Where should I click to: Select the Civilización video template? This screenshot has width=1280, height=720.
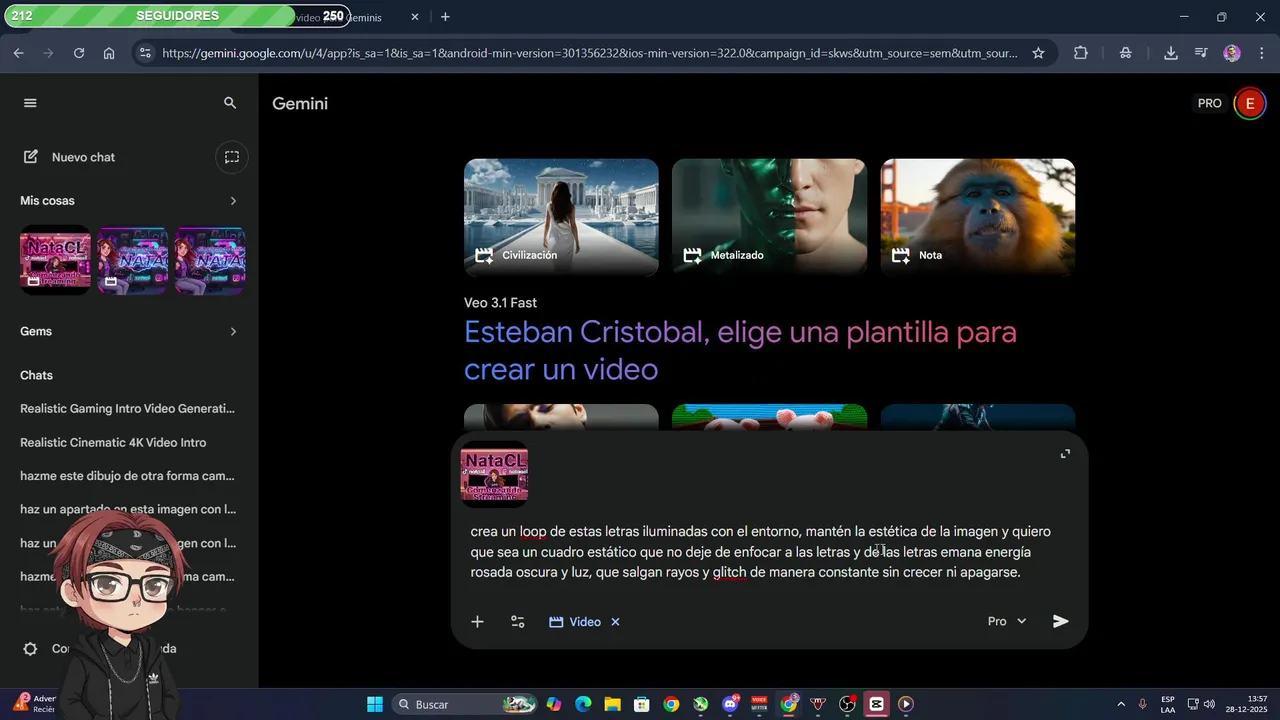pyautogui.click(x=561, y=217)
